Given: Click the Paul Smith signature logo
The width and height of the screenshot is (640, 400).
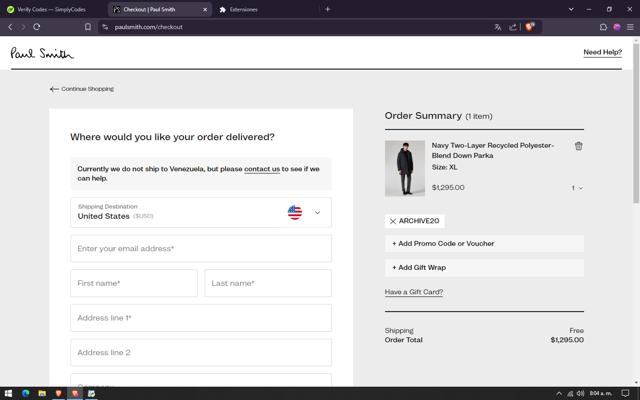Looking at the screenshot, I should [42, 53].
